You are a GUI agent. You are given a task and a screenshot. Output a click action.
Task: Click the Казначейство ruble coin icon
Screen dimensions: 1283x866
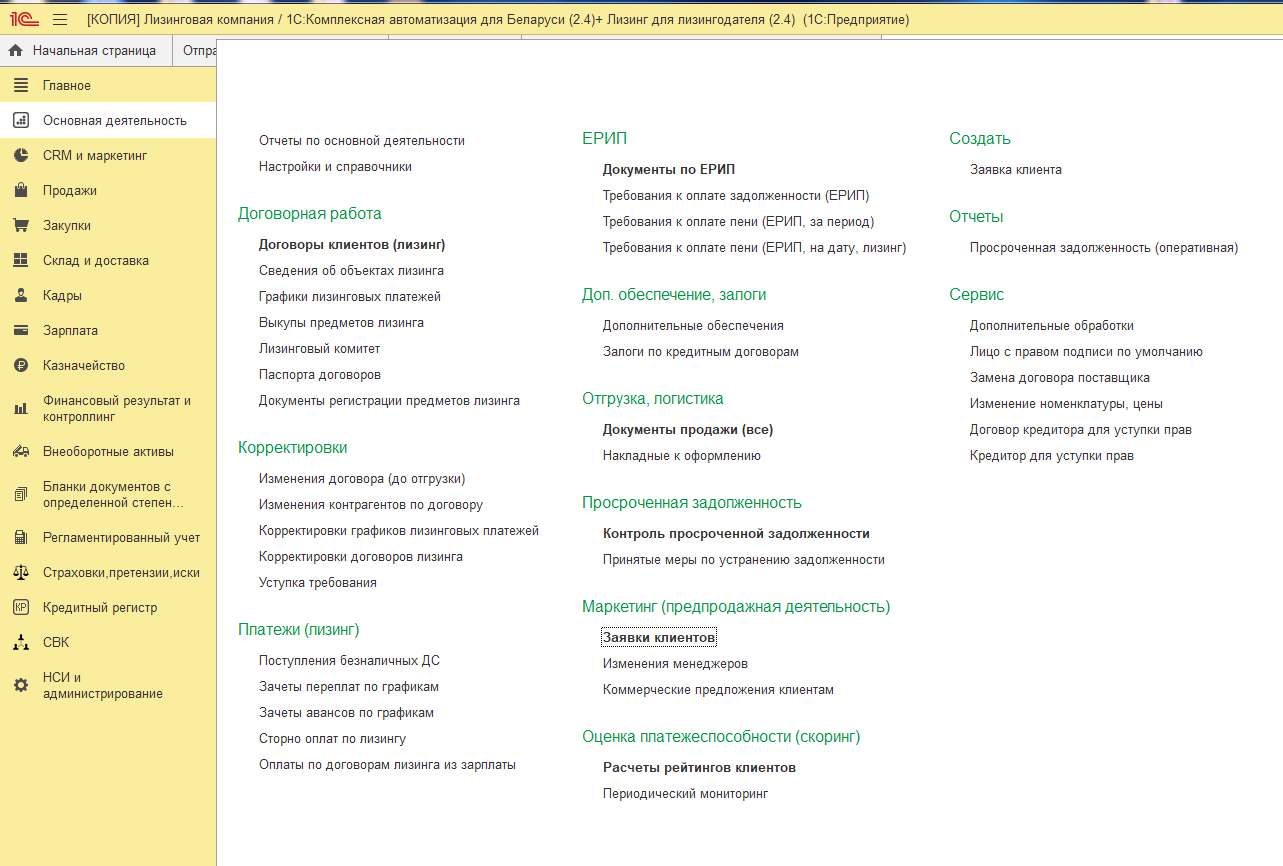[21, 366]
